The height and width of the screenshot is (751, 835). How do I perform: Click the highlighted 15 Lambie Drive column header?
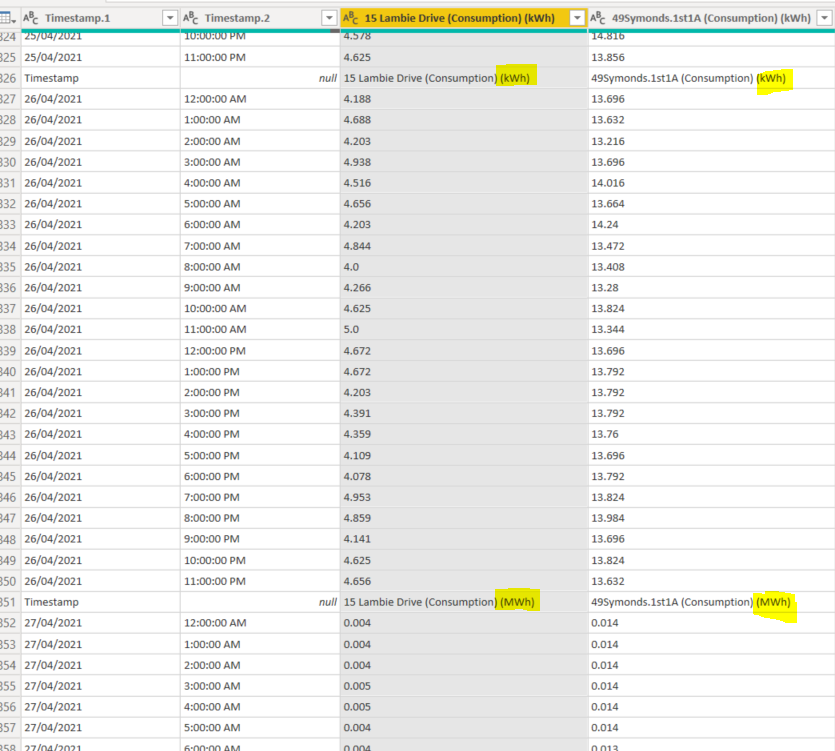(x=464, y=18)
